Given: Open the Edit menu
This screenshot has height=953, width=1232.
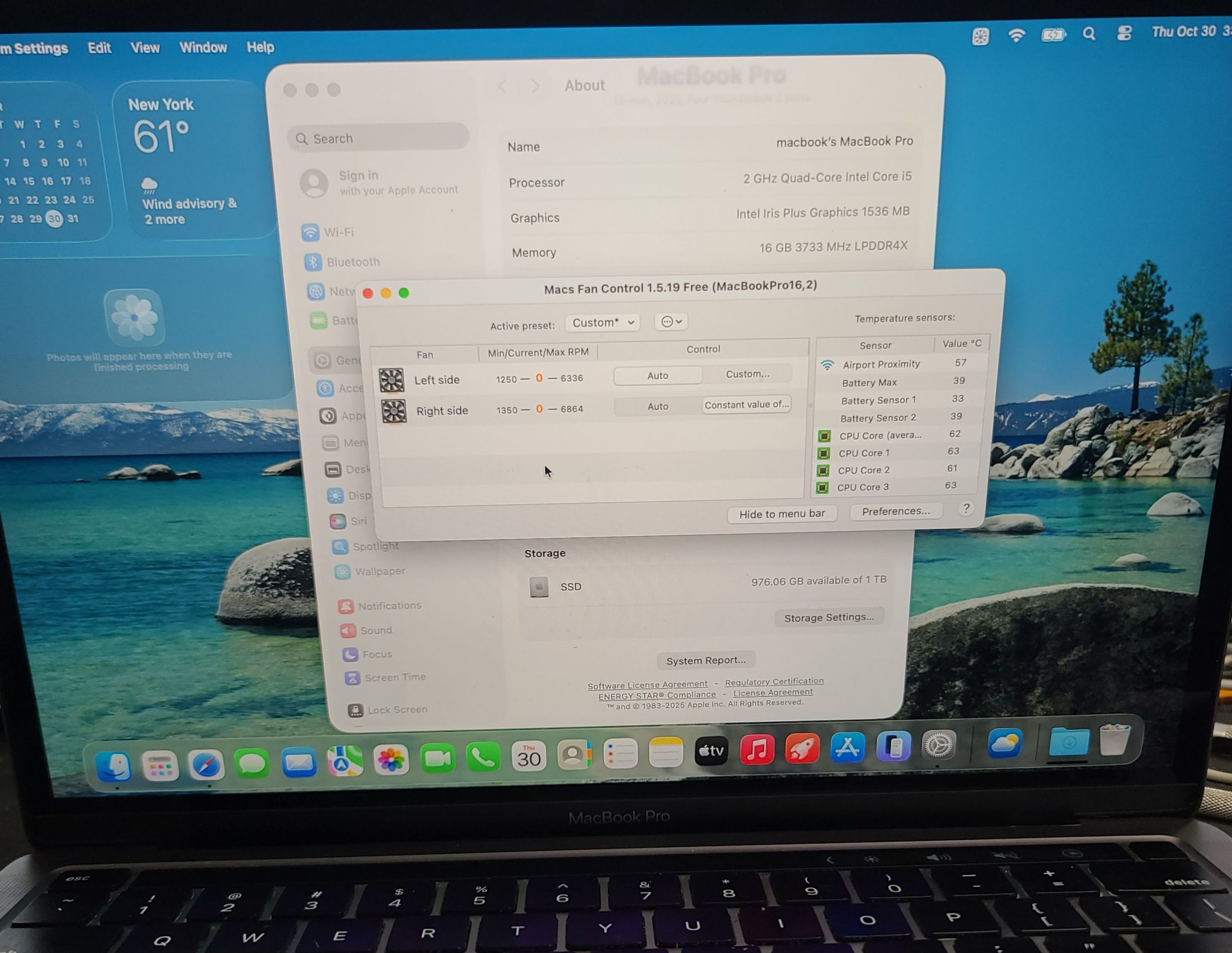Looking at the screenshot, I should (x=99, y=48).
